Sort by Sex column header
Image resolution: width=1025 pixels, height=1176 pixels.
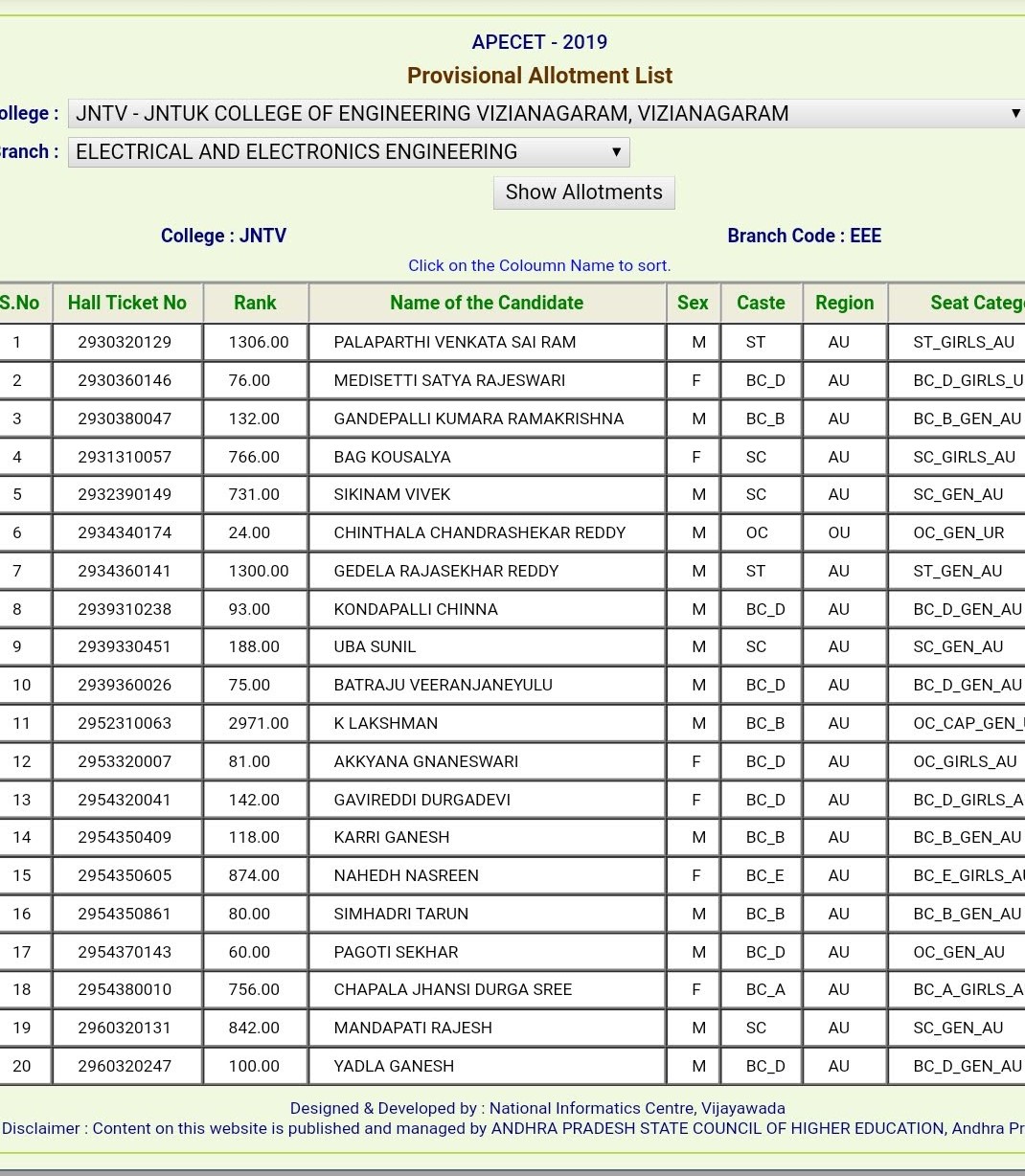693,303
